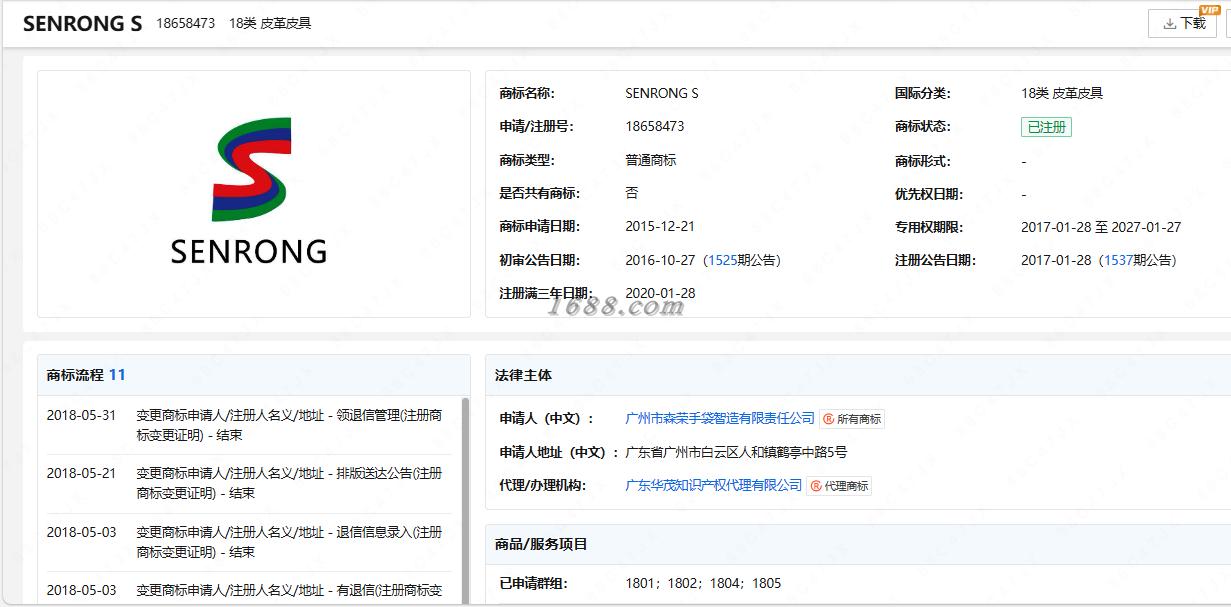
Task: Click the exclusive period 2017-01-28 至 2027-01-27
Action: (x=1101, y=227)
